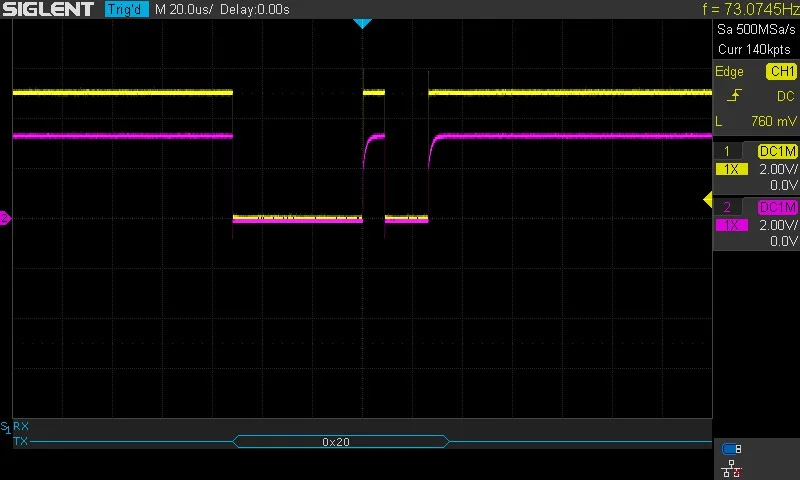Select the Delay:0.00s readout
The width and height of the screenshot is (800, 480).
255,9
